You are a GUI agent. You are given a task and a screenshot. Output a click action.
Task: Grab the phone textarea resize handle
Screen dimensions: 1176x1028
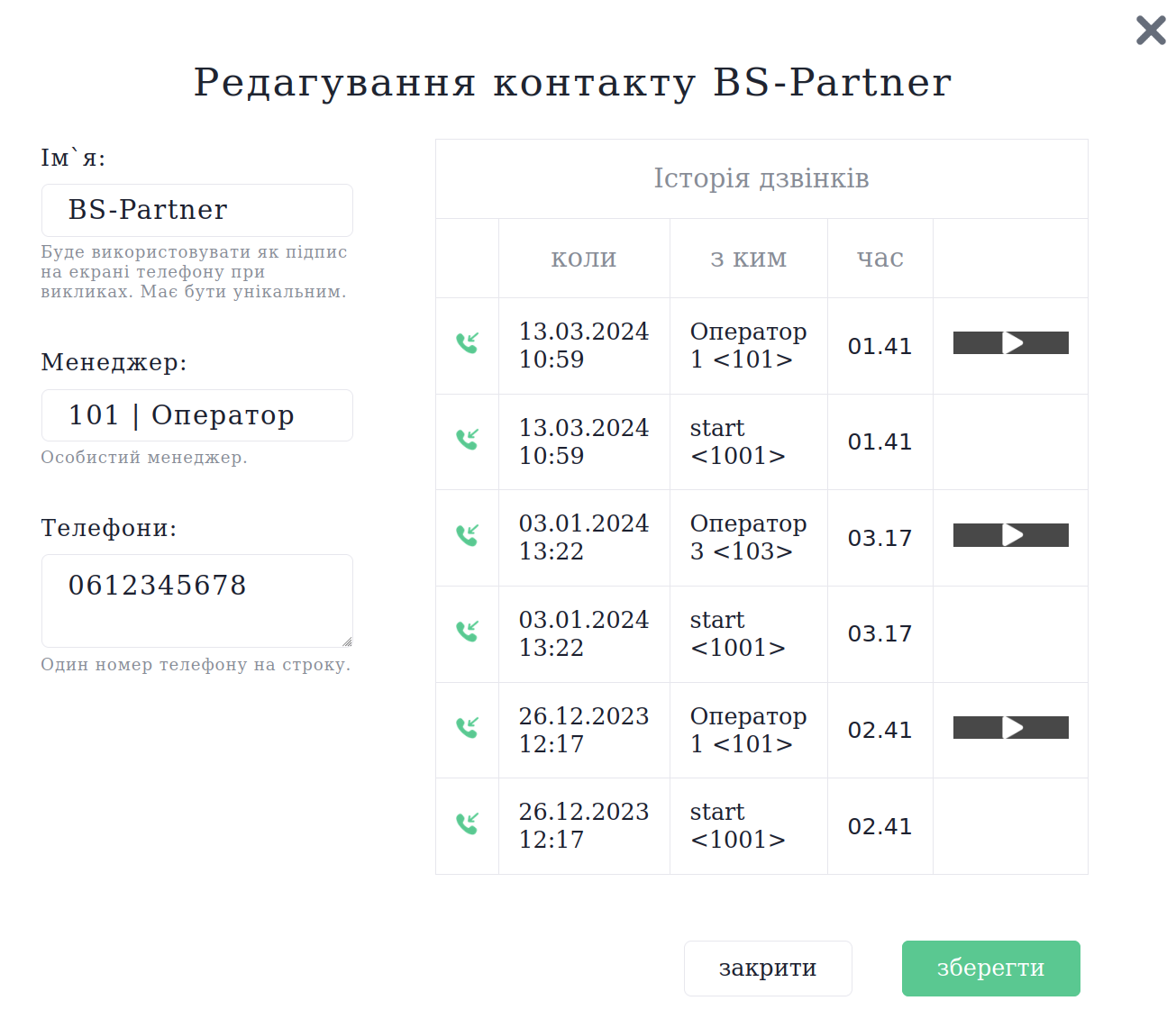click(347, 641)
